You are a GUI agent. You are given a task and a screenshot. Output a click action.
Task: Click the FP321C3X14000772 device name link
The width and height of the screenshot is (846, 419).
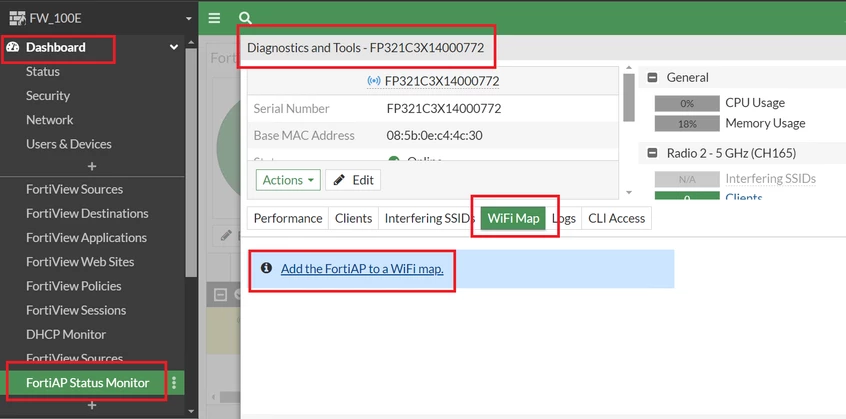pos(442,81)
